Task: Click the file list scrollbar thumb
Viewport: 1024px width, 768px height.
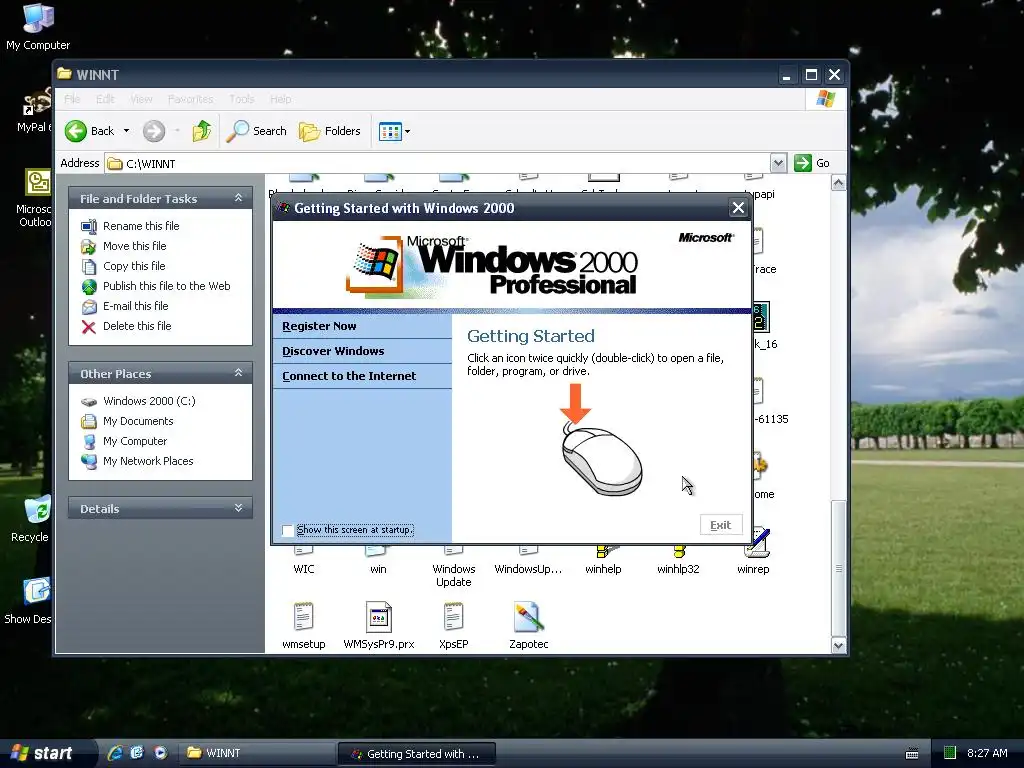Action: (839, 568)
